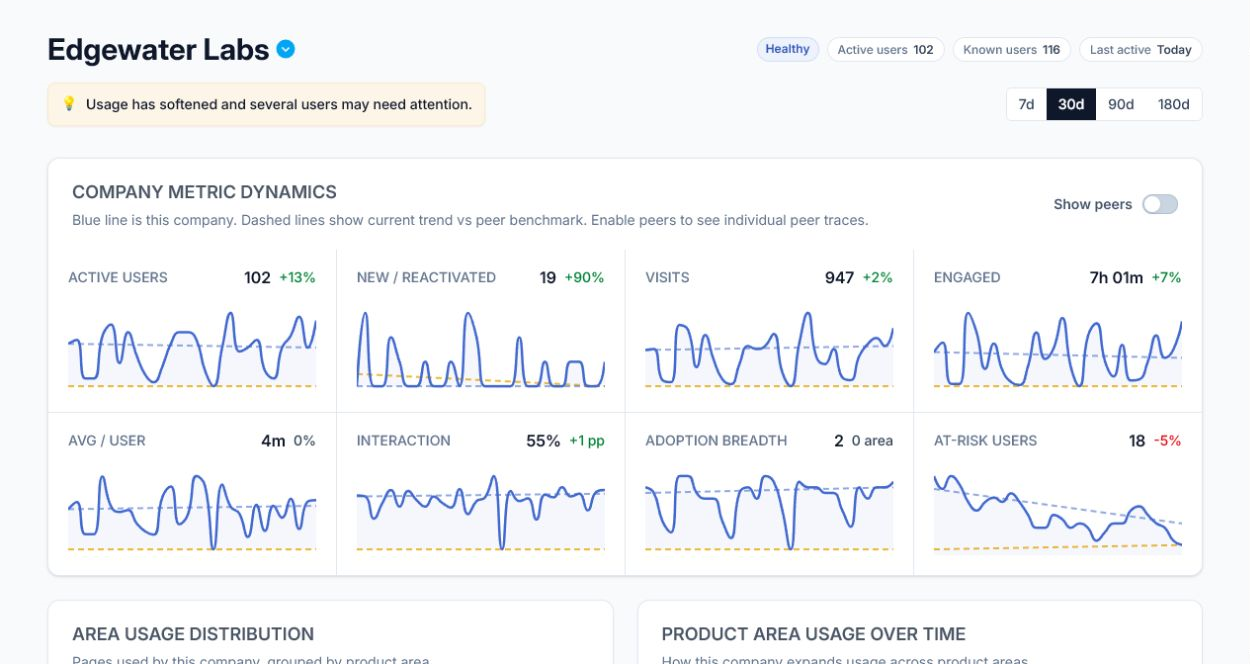This screenshot has height=664, width=1250.
Task: Open the Engaged sparkline chart
Action: [1058, 349]
